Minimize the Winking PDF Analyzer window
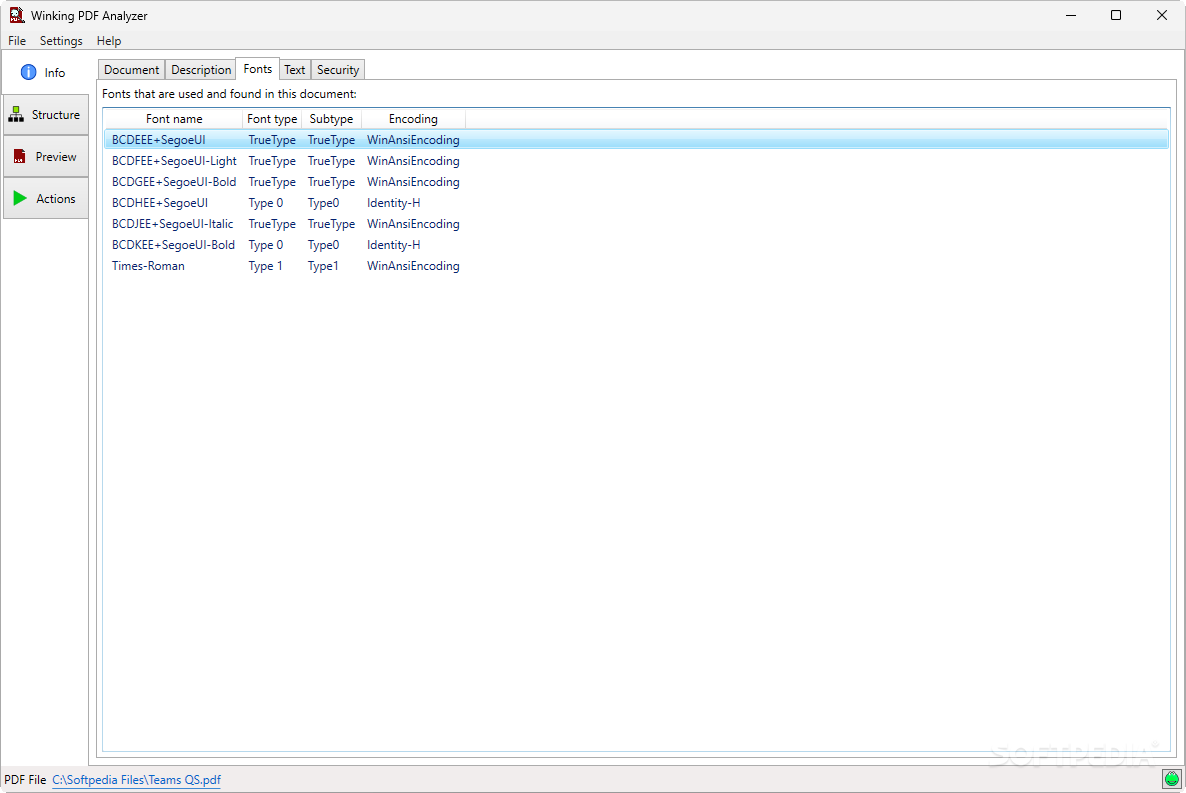This screenshot has height=793, width=1186. tap(1071, 15)
